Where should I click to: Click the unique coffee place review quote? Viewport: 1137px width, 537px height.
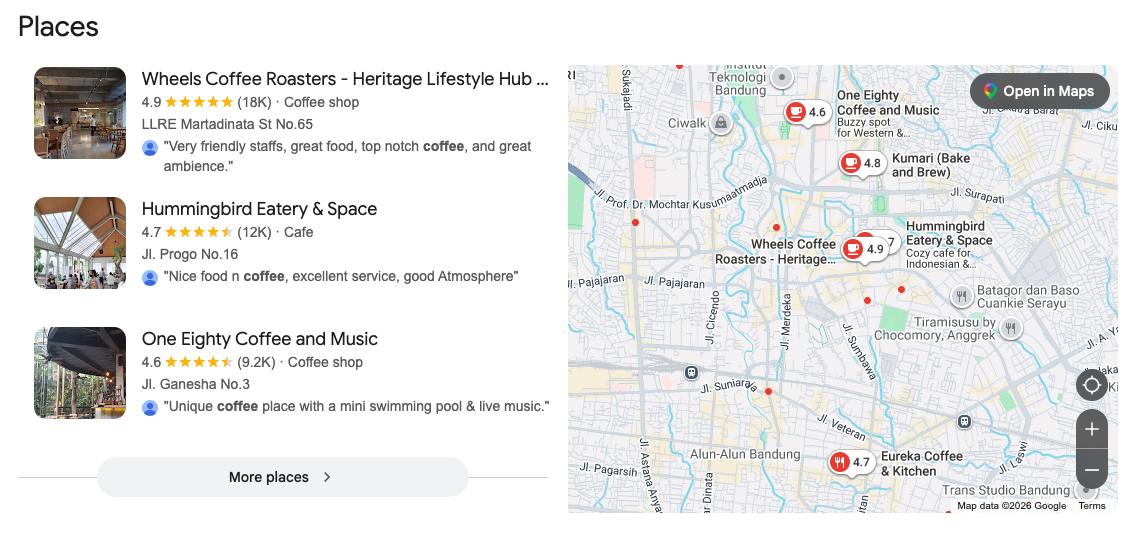[356, 406]
